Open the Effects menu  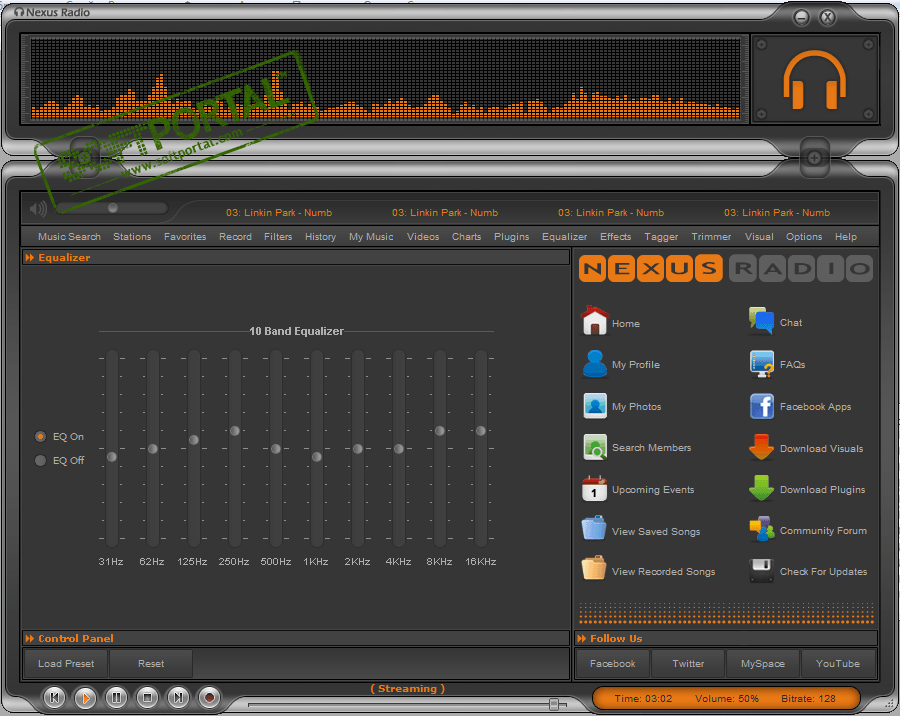(x=615, y=237)
